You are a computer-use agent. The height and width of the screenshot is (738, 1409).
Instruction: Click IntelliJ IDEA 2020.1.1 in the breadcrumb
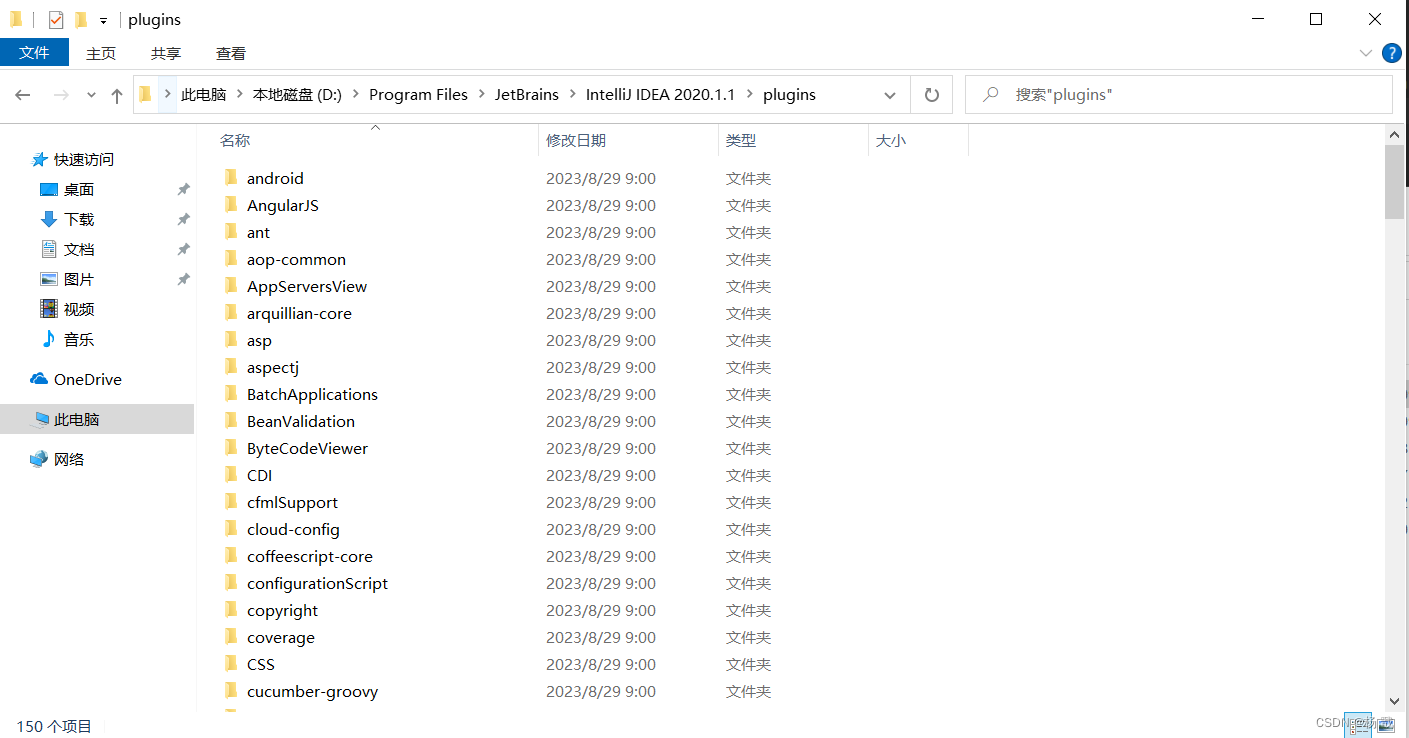[660, 95]
